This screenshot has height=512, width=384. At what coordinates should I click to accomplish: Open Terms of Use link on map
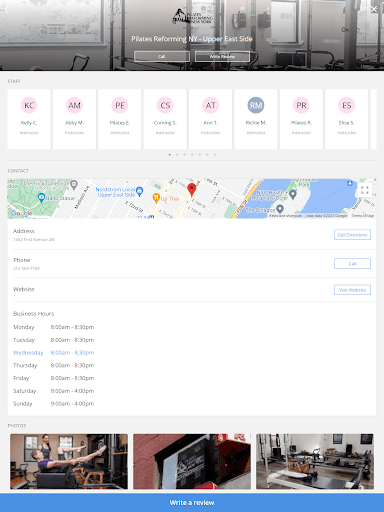click(363, 216)
